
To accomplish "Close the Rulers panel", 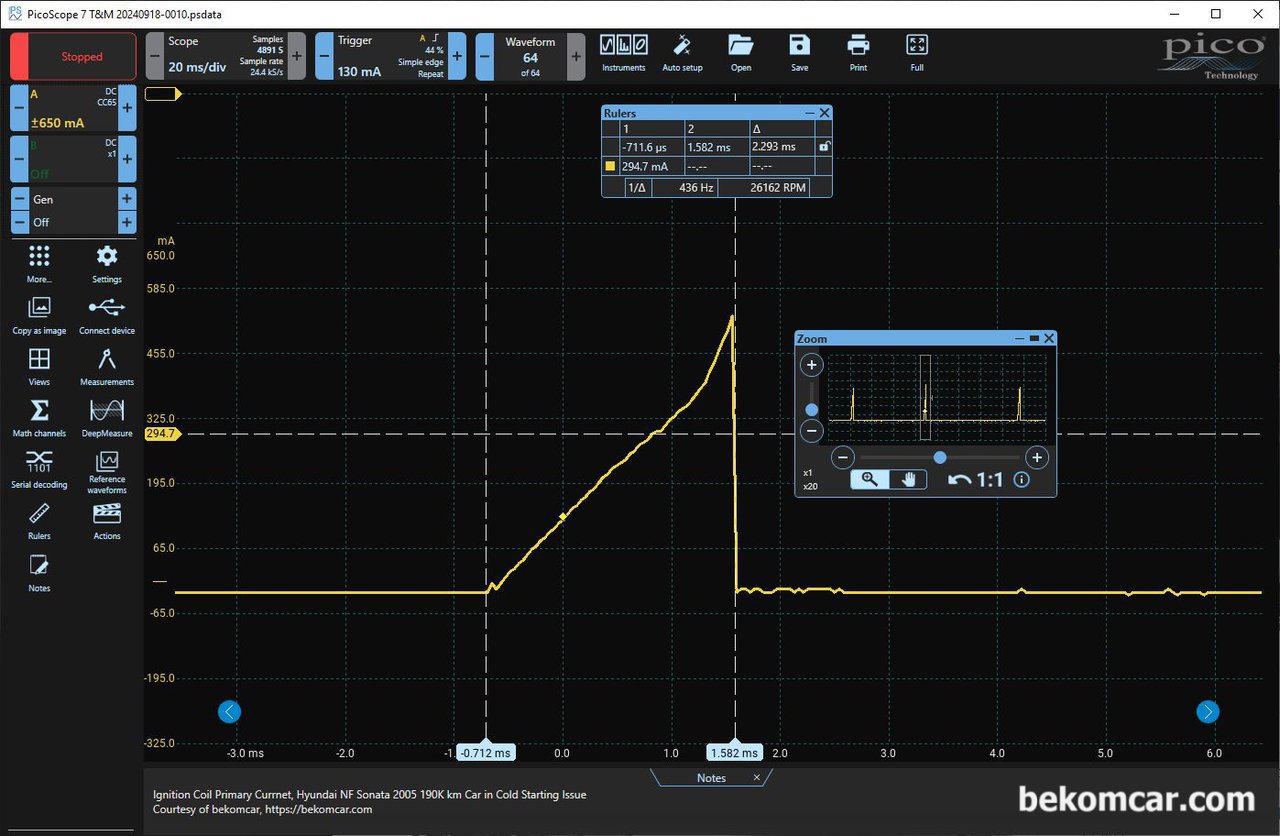I will (x=825, y=113).
